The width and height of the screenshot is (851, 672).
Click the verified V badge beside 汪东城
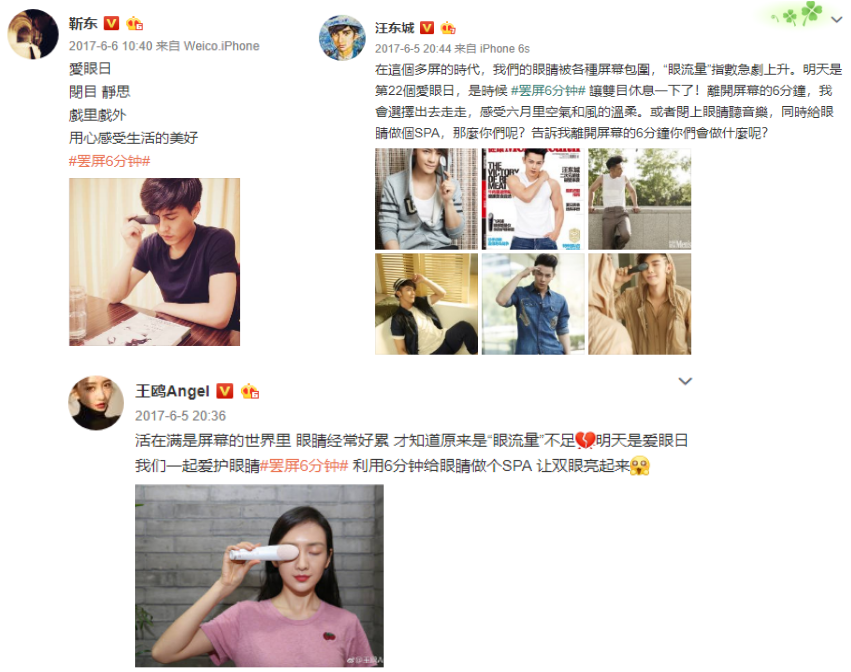(427, 27)
